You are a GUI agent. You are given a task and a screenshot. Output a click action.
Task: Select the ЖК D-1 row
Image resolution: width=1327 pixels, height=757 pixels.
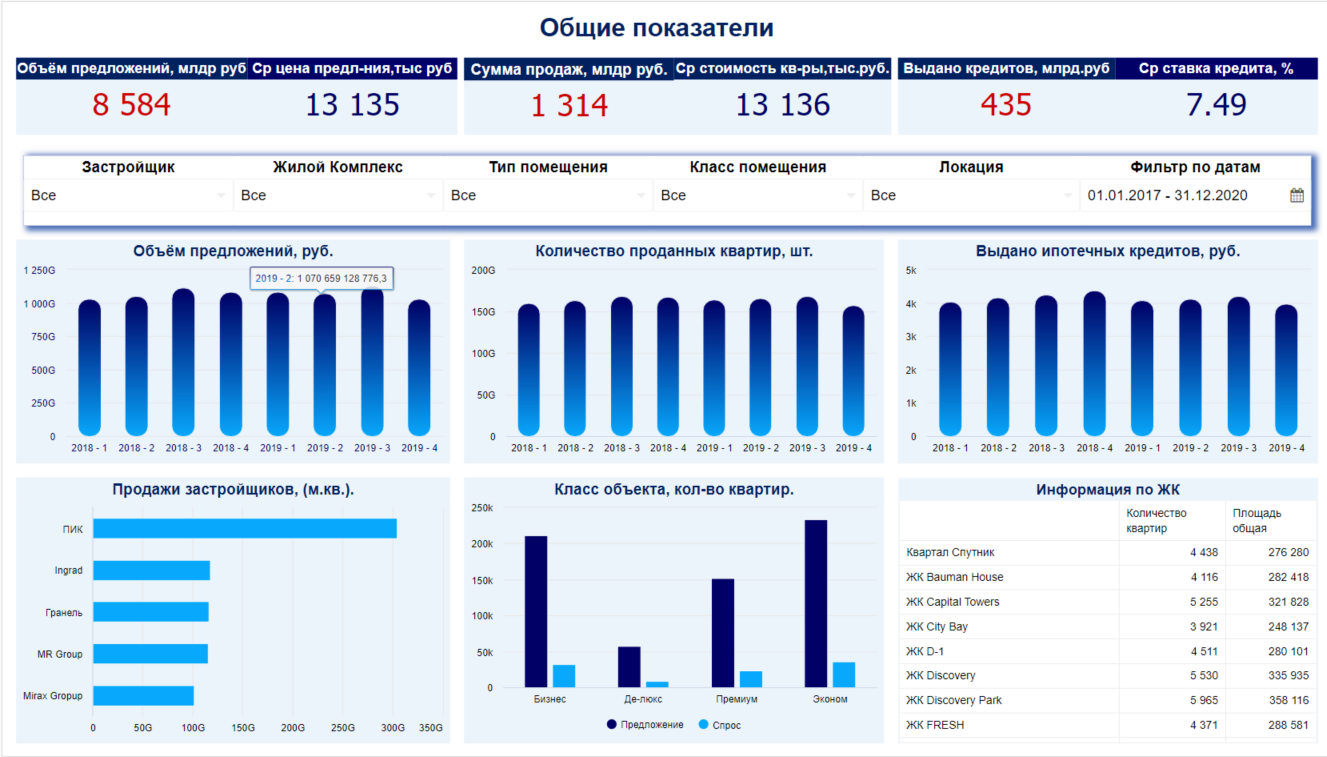pos(1108,651)
